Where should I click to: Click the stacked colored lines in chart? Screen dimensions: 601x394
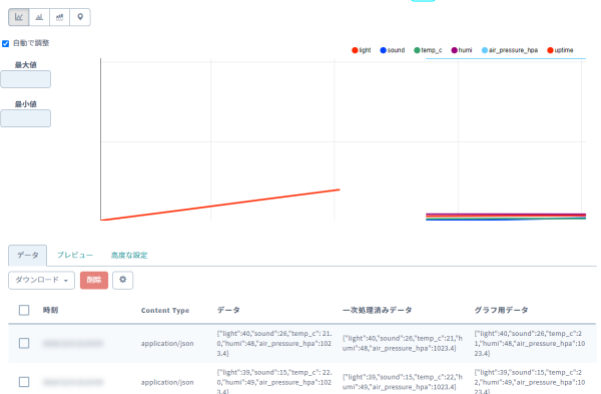tap(506, 217)
